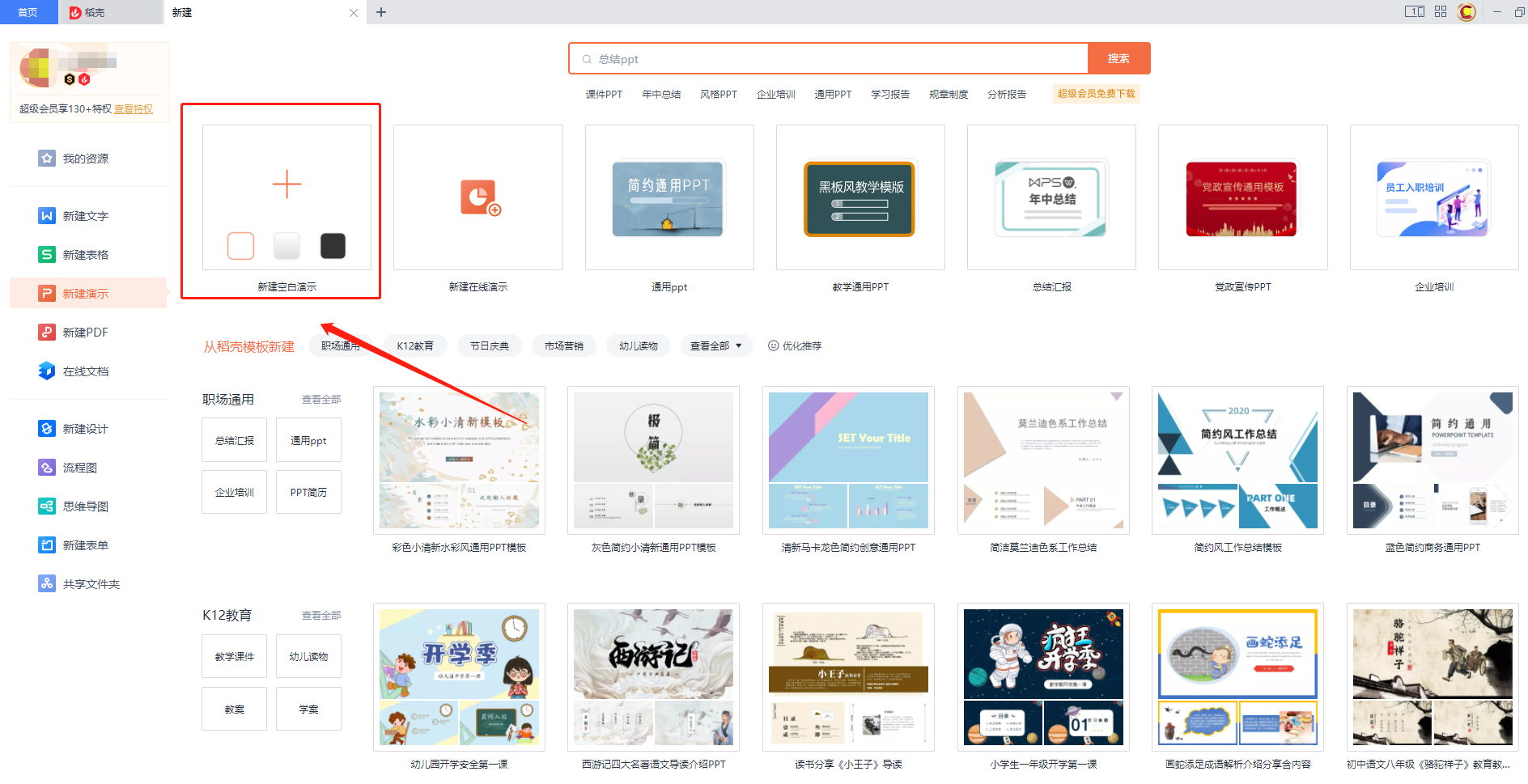Click the 新建设计 icon
Viewport: 1528px width, 784px height.
click(47, 428)
